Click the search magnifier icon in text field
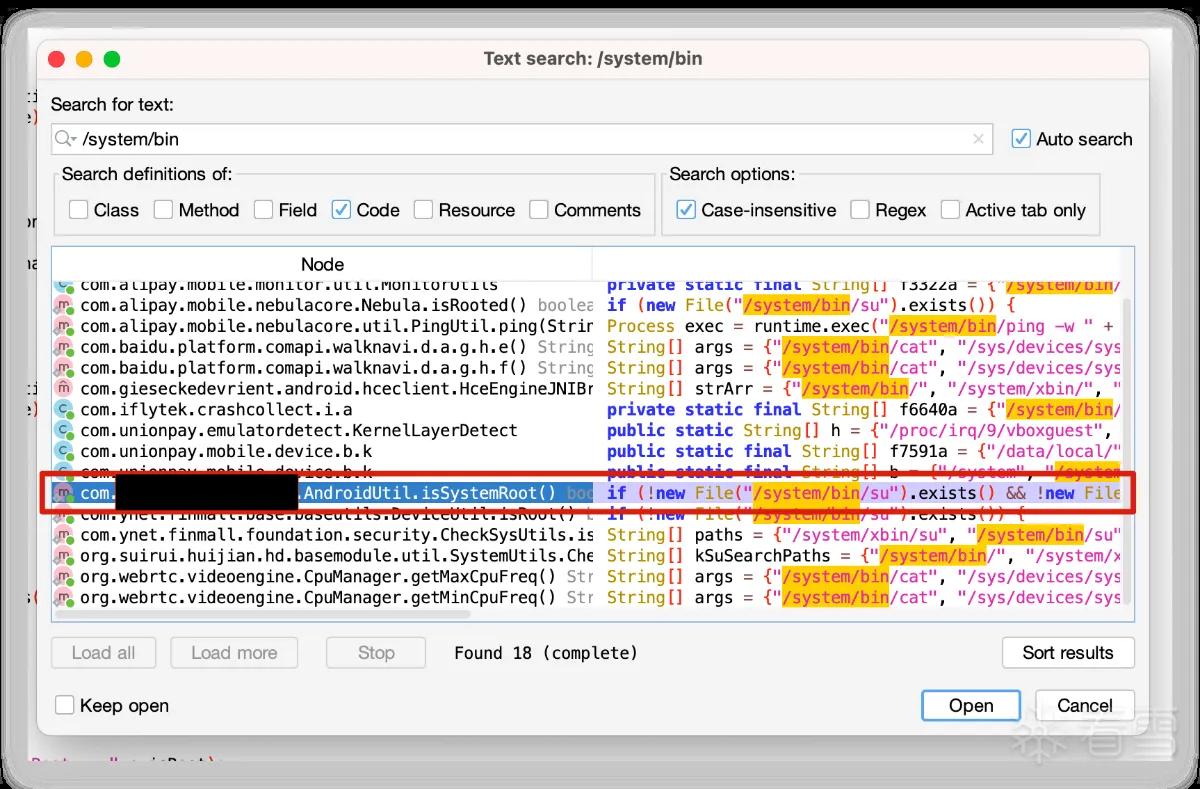The width and height of the screenshot is (1200, 789). pyautogui.click(x=63, y=139)
